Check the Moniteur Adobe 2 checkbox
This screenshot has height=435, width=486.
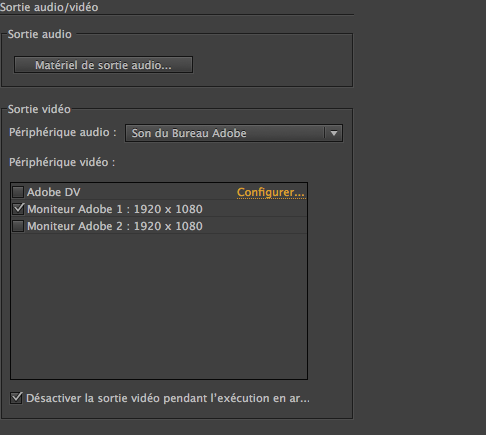[18, 226]
